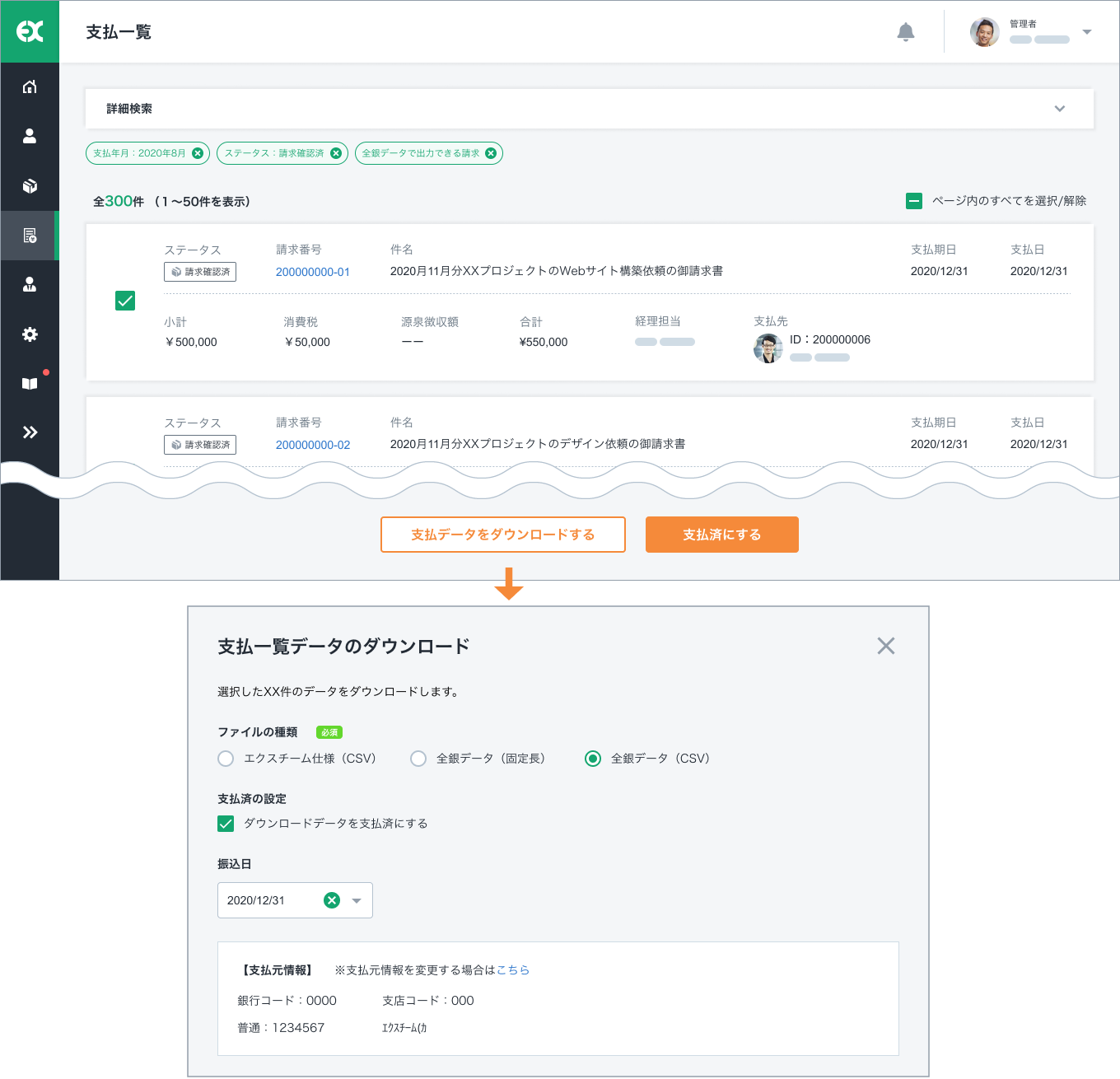Toggle ページ内のすべてを選択/解除 checkbox
Screen dimensions: 1120x1079
(914, 201)
